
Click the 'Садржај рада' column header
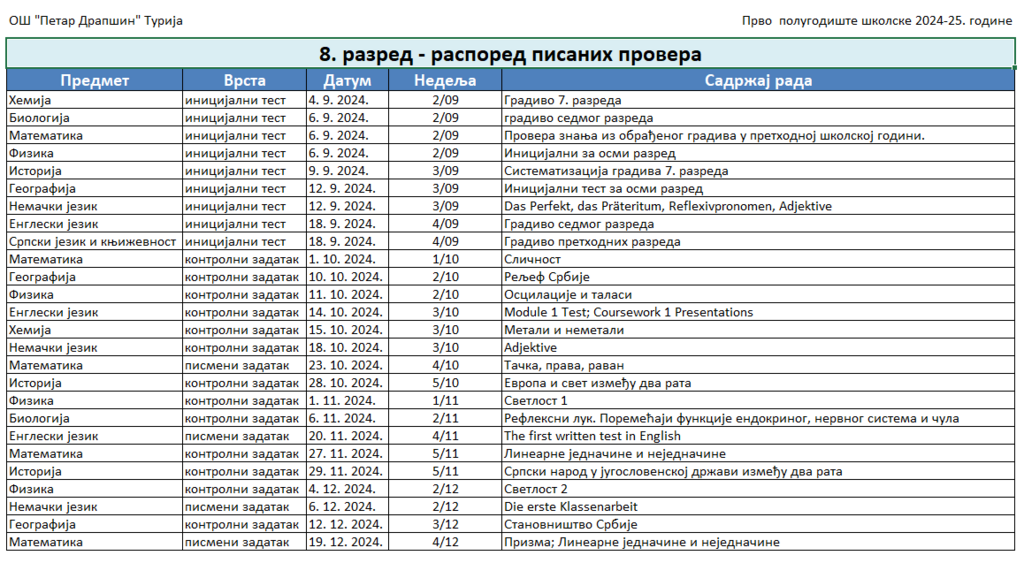pyautogui.click(x=758, y=81)
